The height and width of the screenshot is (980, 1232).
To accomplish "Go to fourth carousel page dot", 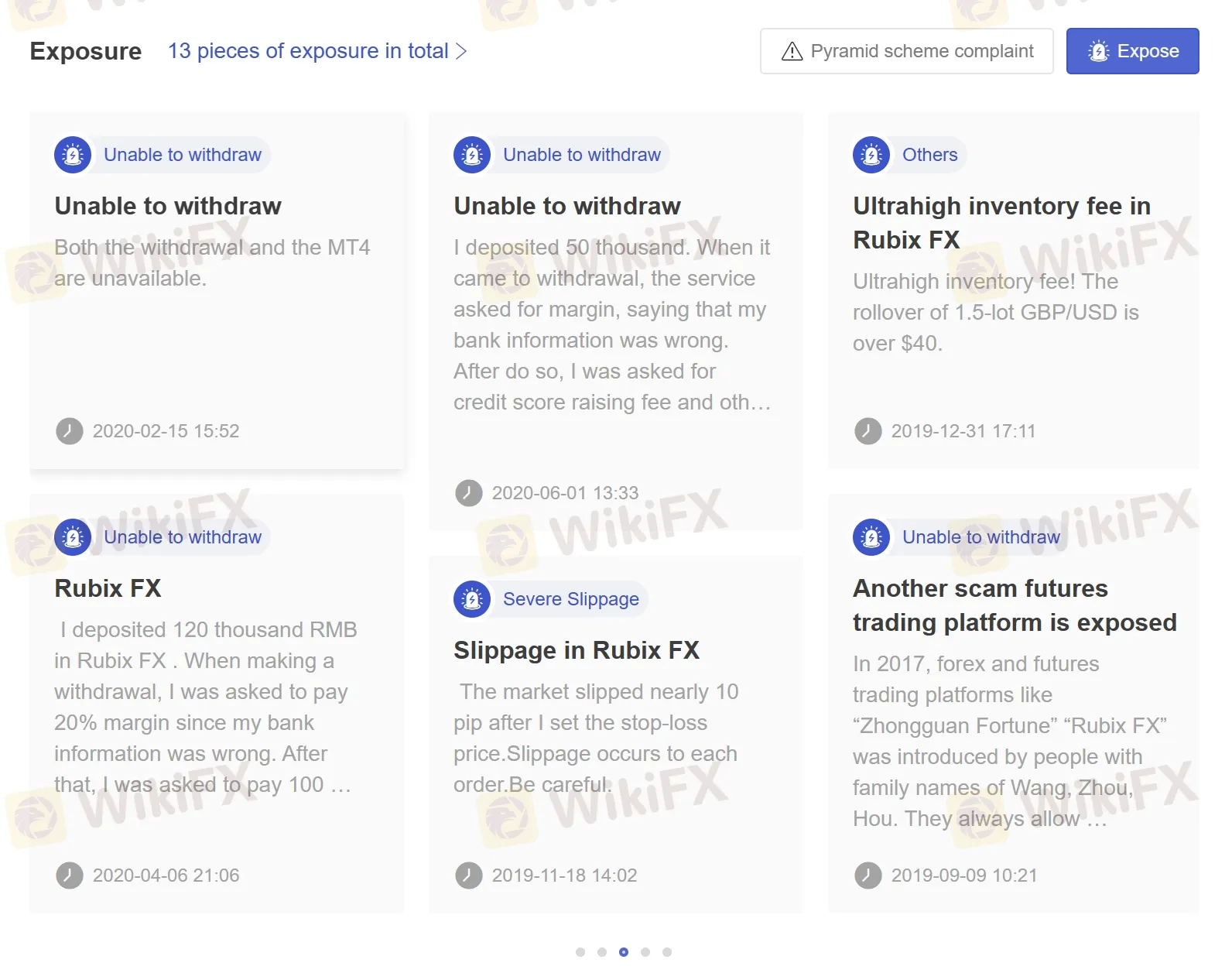I will (645, 952).
